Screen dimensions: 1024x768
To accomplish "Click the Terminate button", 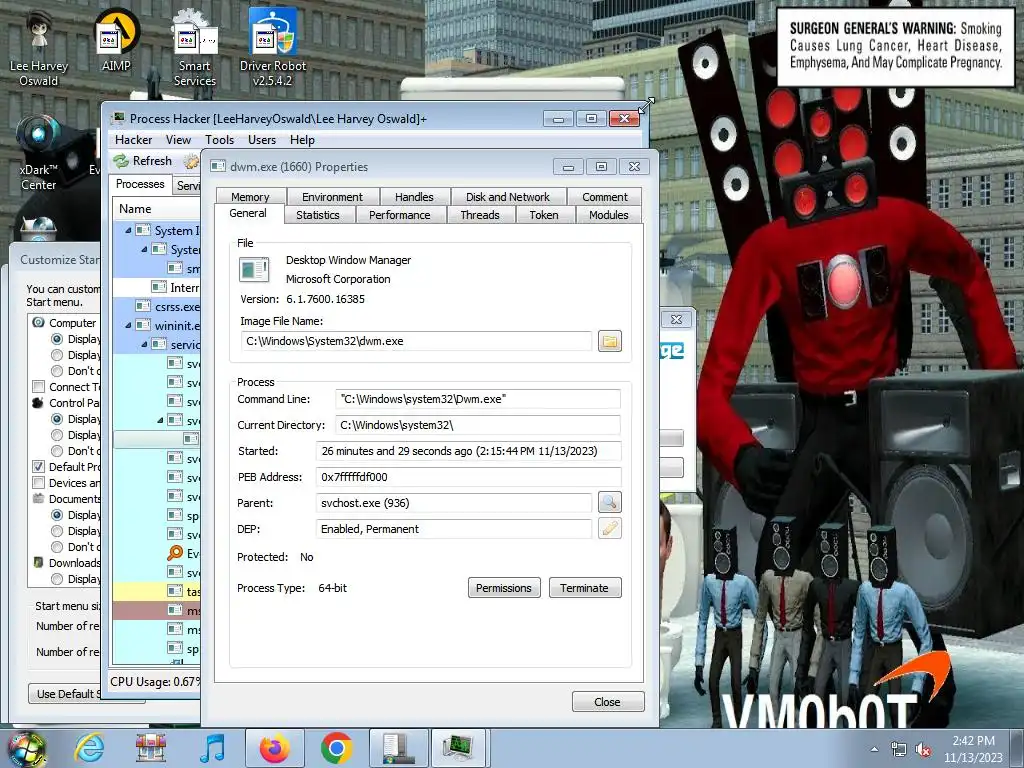I will point(584,588).
